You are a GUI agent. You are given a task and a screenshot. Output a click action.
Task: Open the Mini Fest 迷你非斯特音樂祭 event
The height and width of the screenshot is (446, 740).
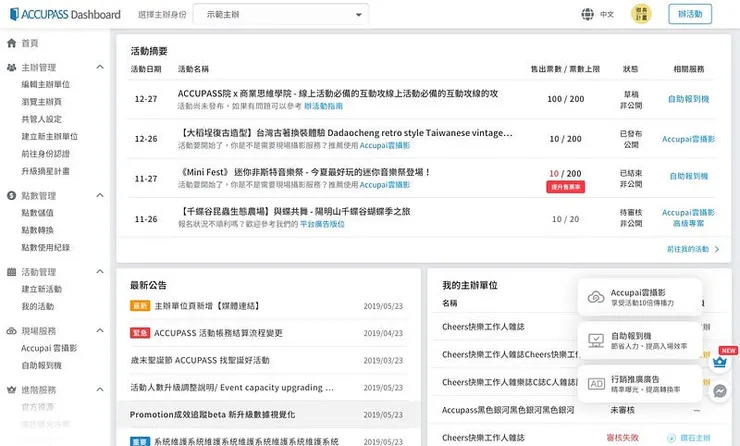pyautogui.click(x=304, y=172)
